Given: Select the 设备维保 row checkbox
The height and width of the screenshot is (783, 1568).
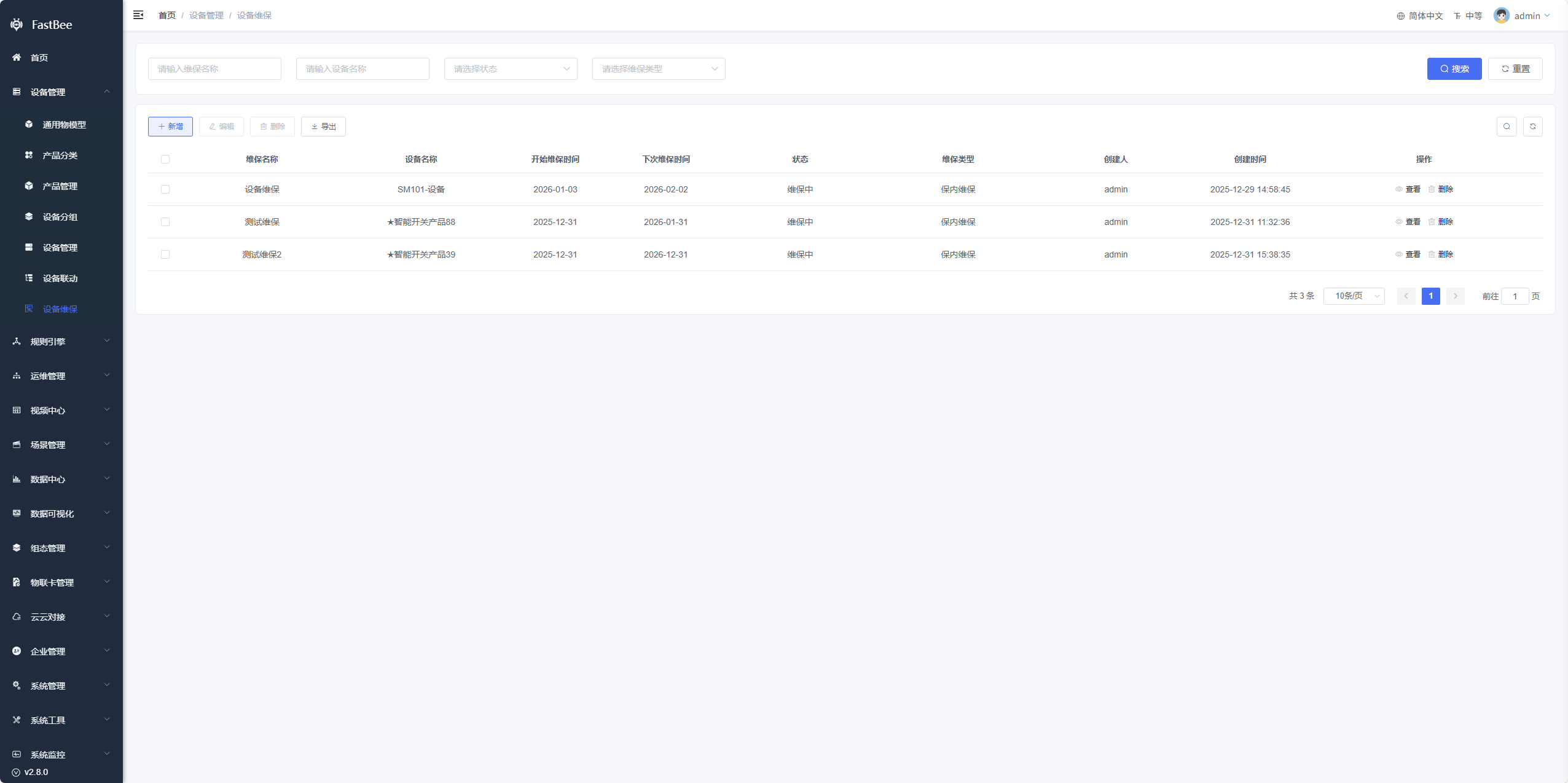Looking at the screenshot, I should pyautogui.click(x=165, y=189).
